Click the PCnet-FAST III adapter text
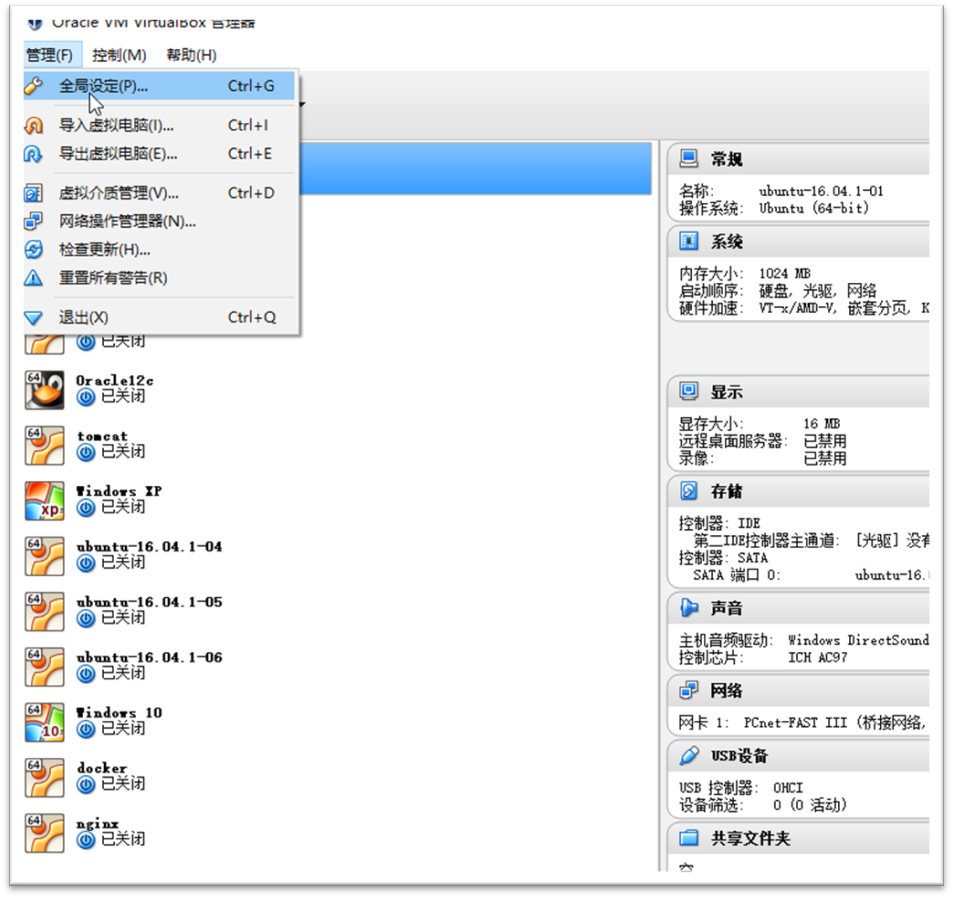The height and width of the screenshot is (898, 954). click(795, 723)
